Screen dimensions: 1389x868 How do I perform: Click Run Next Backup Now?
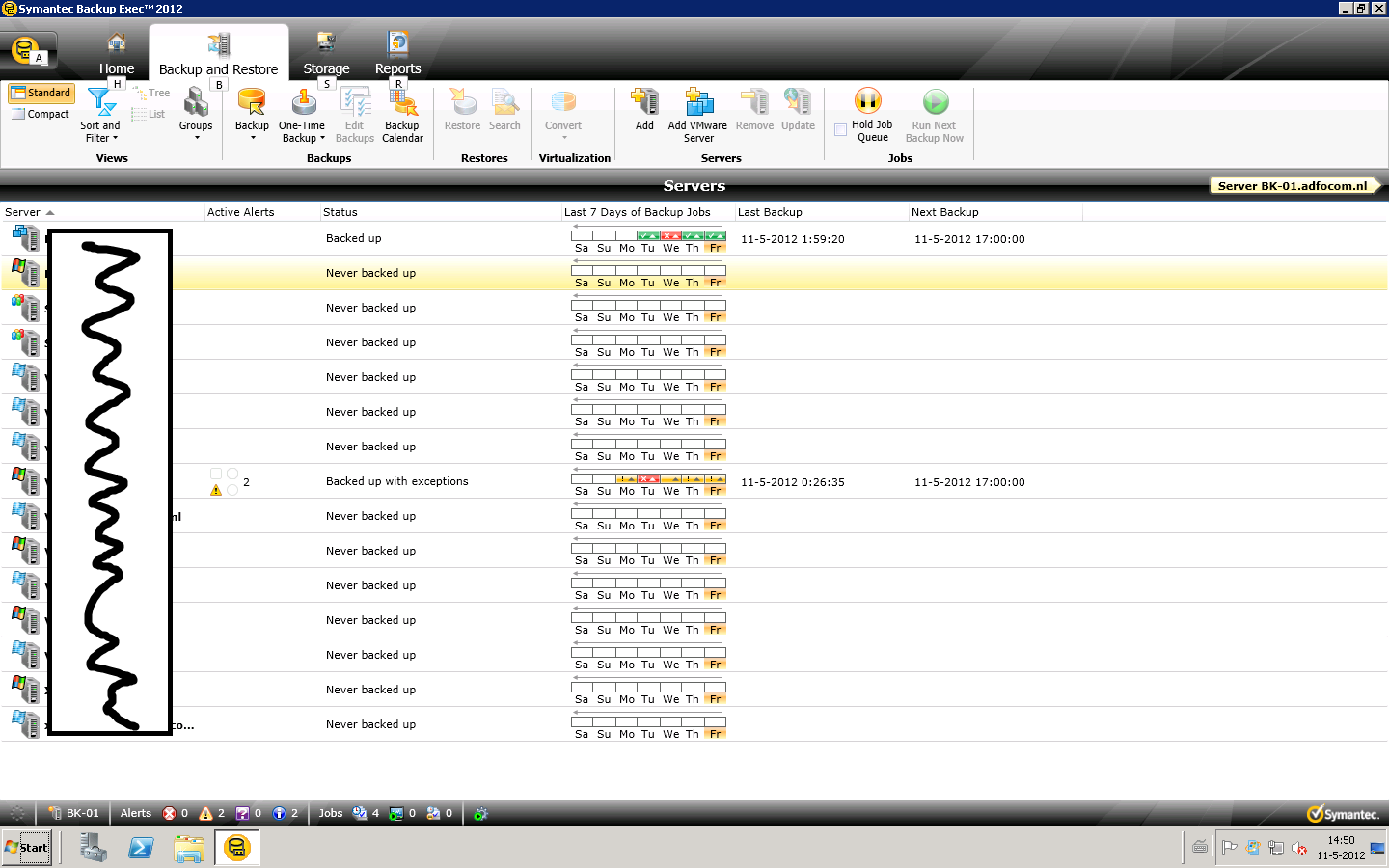(935, 116)
